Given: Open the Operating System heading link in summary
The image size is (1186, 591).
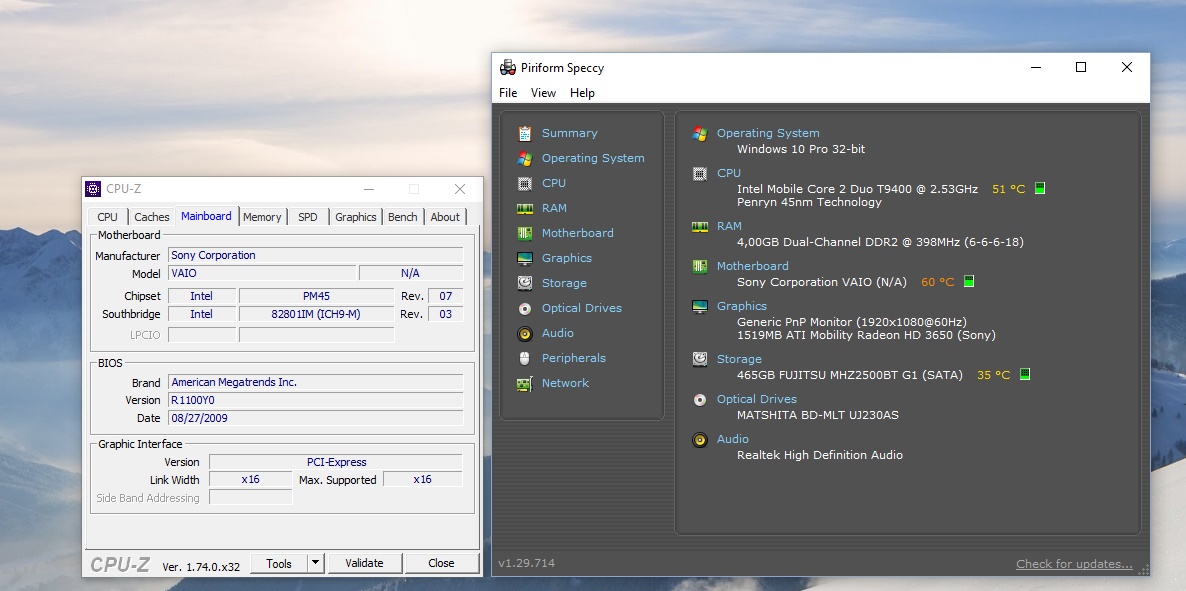Looking at the screenshot, I should pos(768,133).
